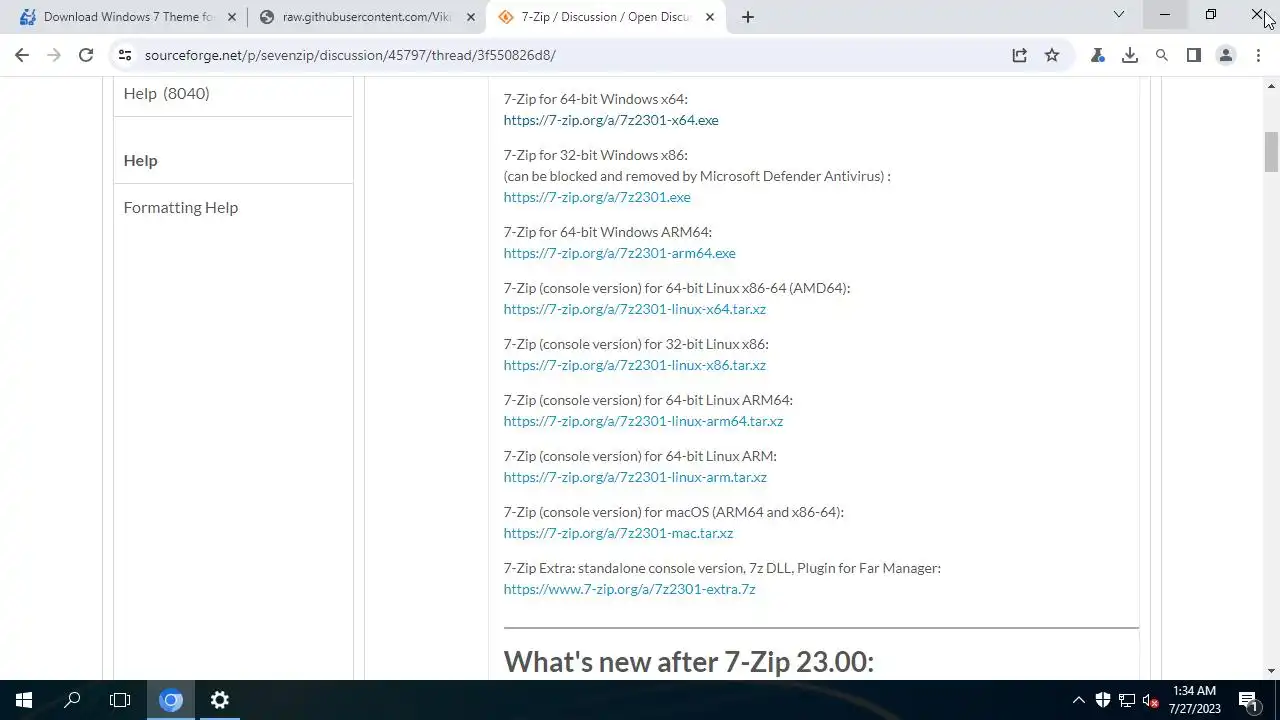Image resolution: width=1280 pixels, height=720 pixels.
Task: Click text '7-Zip for 64-bit Windows x64:'
Action: pos(595,99)
